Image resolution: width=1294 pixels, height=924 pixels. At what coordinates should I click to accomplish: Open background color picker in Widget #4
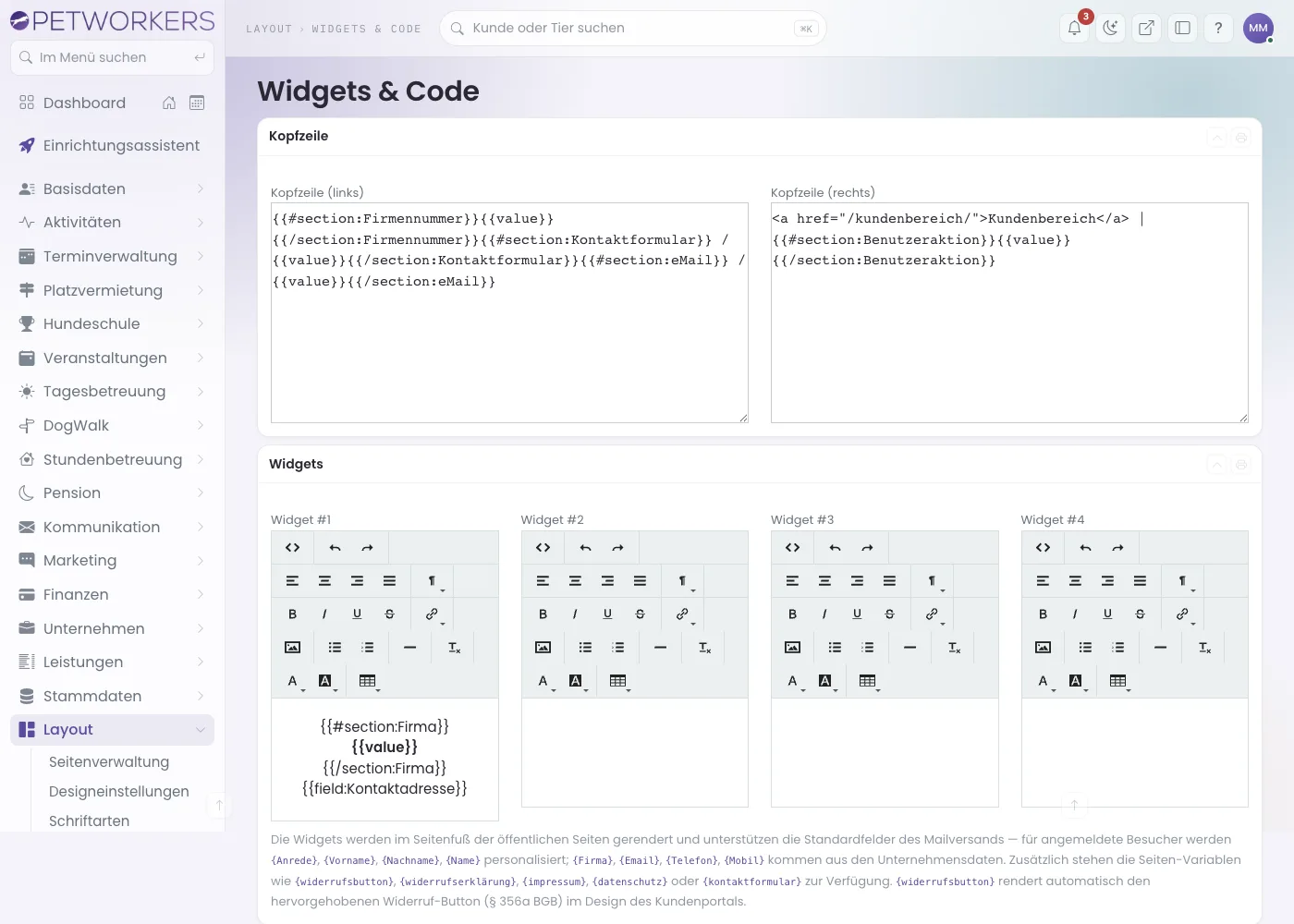click(x=1077, y=681)
